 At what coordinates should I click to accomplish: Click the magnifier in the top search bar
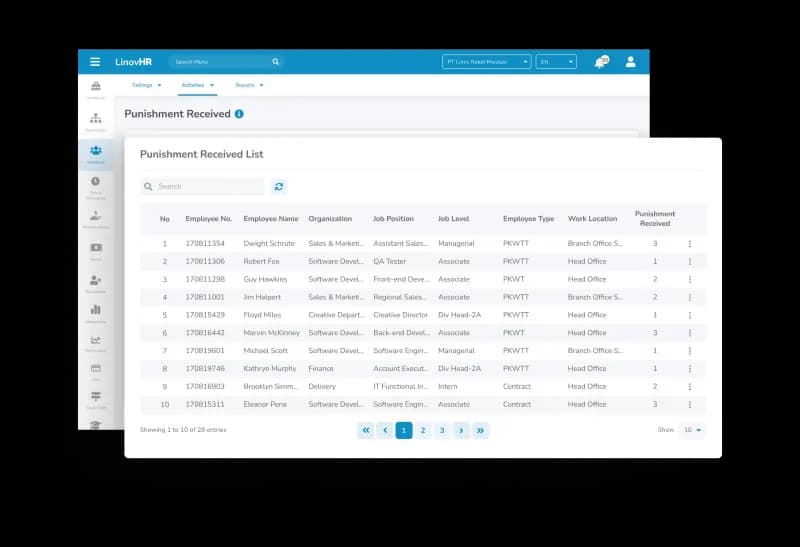coord(276,62)
